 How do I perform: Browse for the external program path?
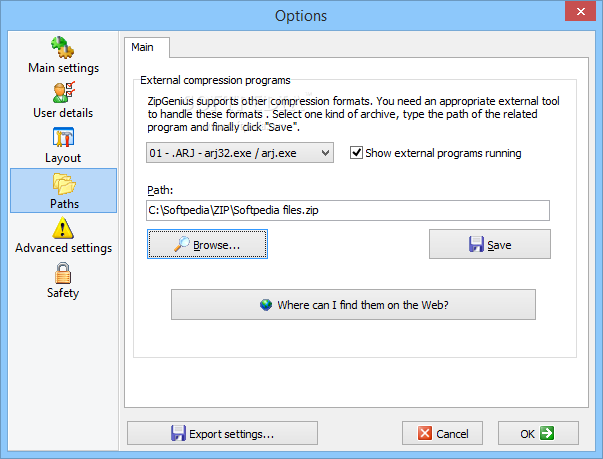click(x=207, y=244)
